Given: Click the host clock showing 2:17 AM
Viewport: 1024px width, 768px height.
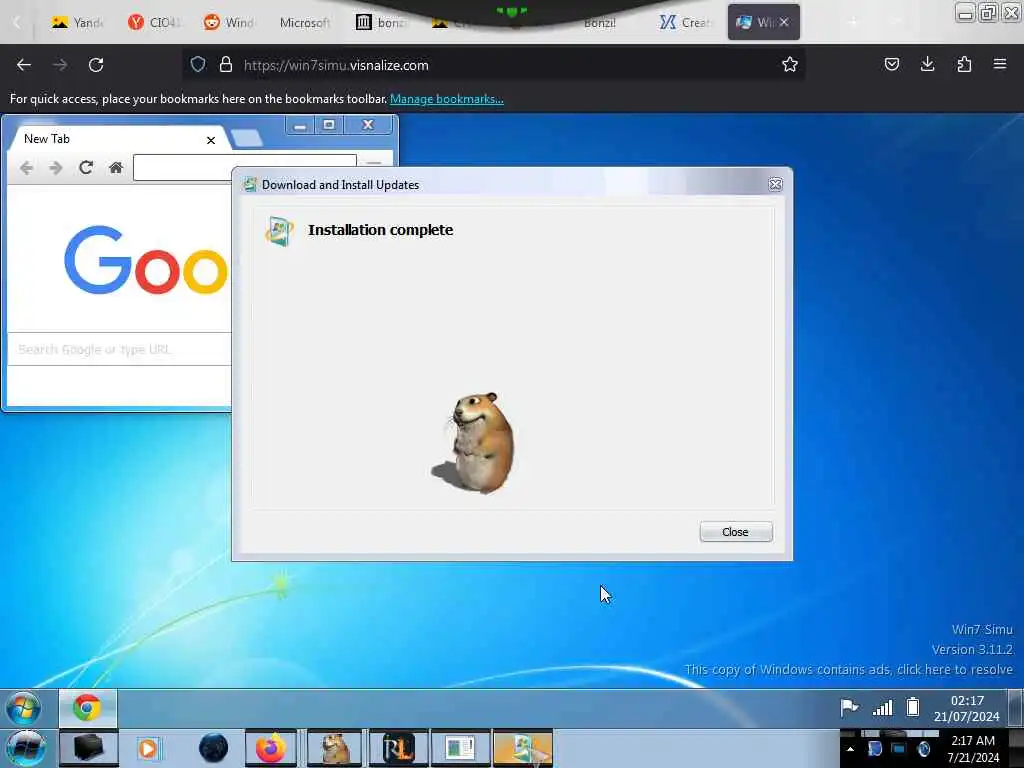Looking at the screenshot, I should click(973, 749).
